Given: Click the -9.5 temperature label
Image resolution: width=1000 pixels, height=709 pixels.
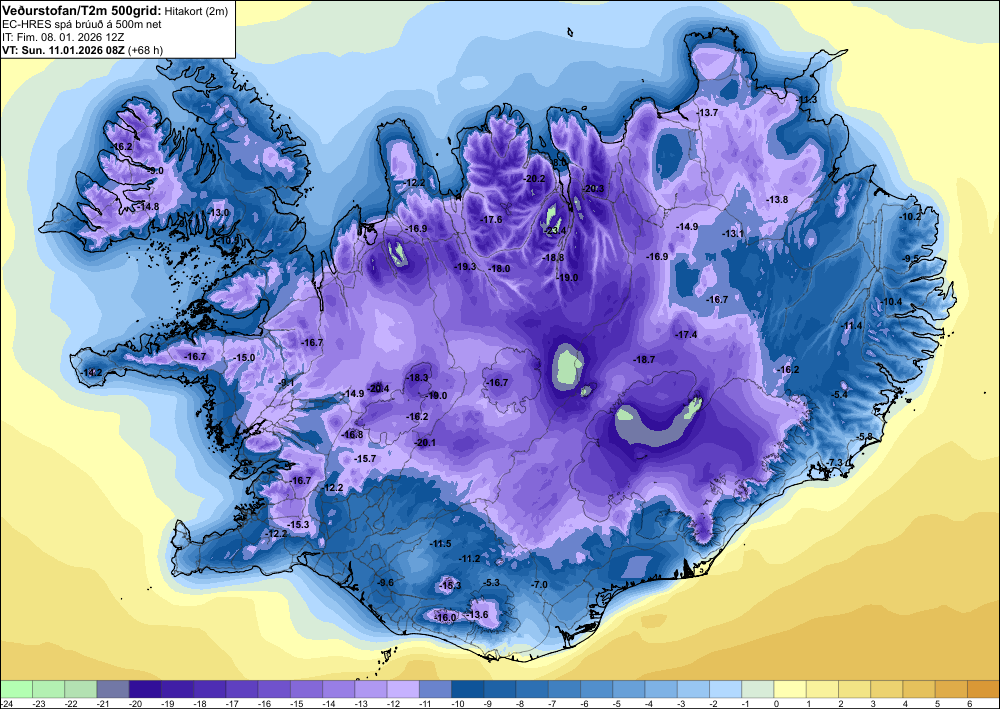Looking at the screenshot, I should pos(911,258).
